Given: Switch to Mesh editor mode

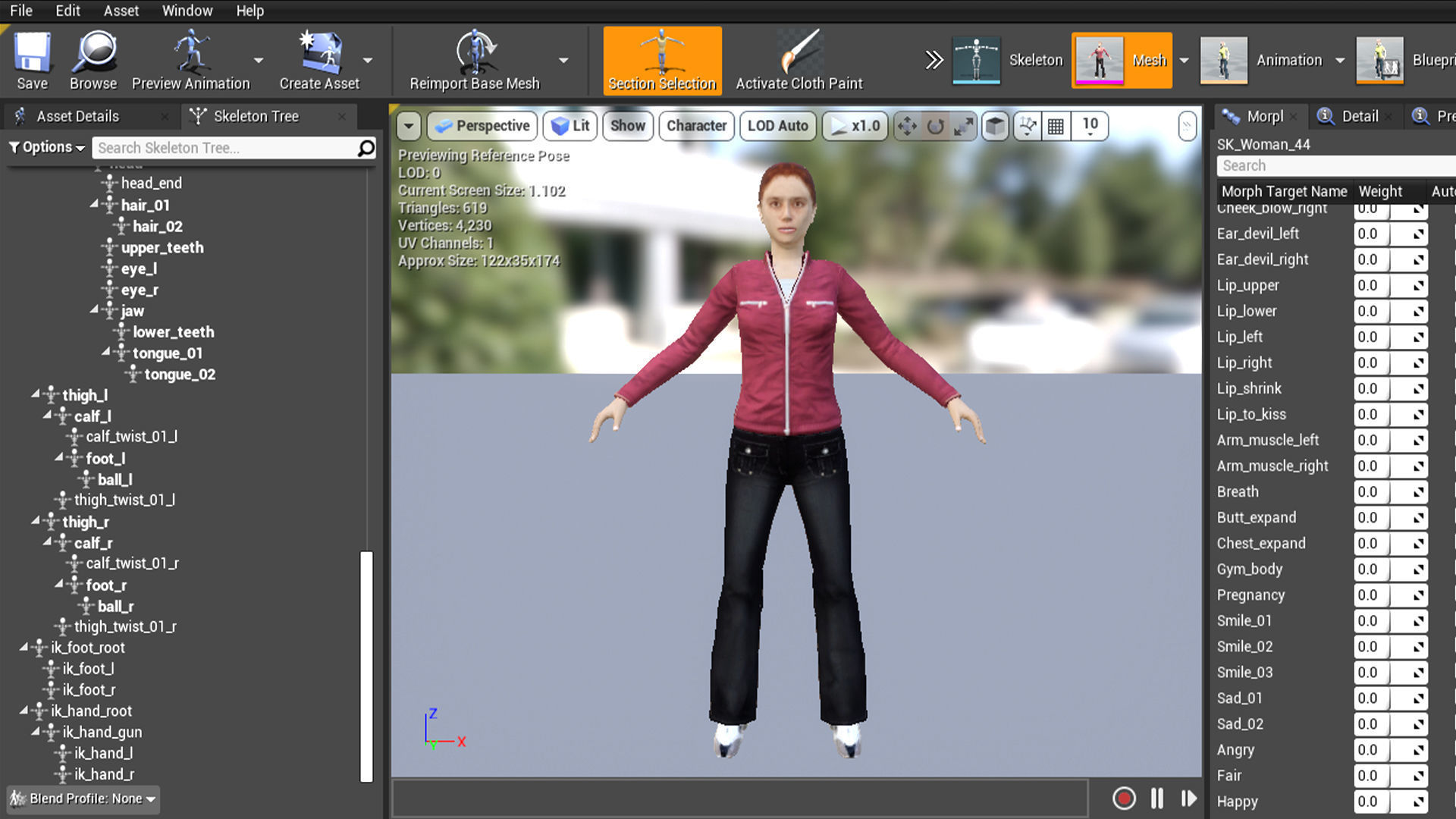Looking at the screenshot, I should coord(1122,60).
